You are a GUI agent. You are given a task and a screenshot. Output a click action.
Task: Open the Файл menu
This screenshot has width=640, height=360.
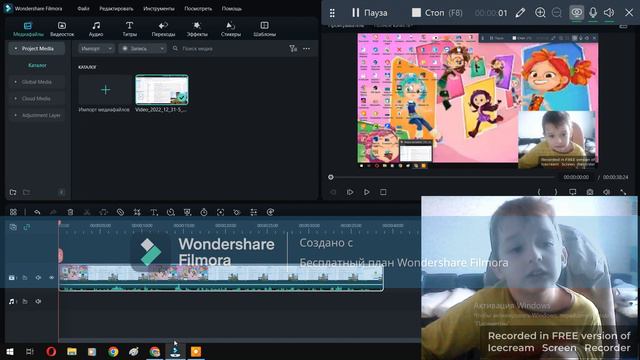click(x=83, y=9)
